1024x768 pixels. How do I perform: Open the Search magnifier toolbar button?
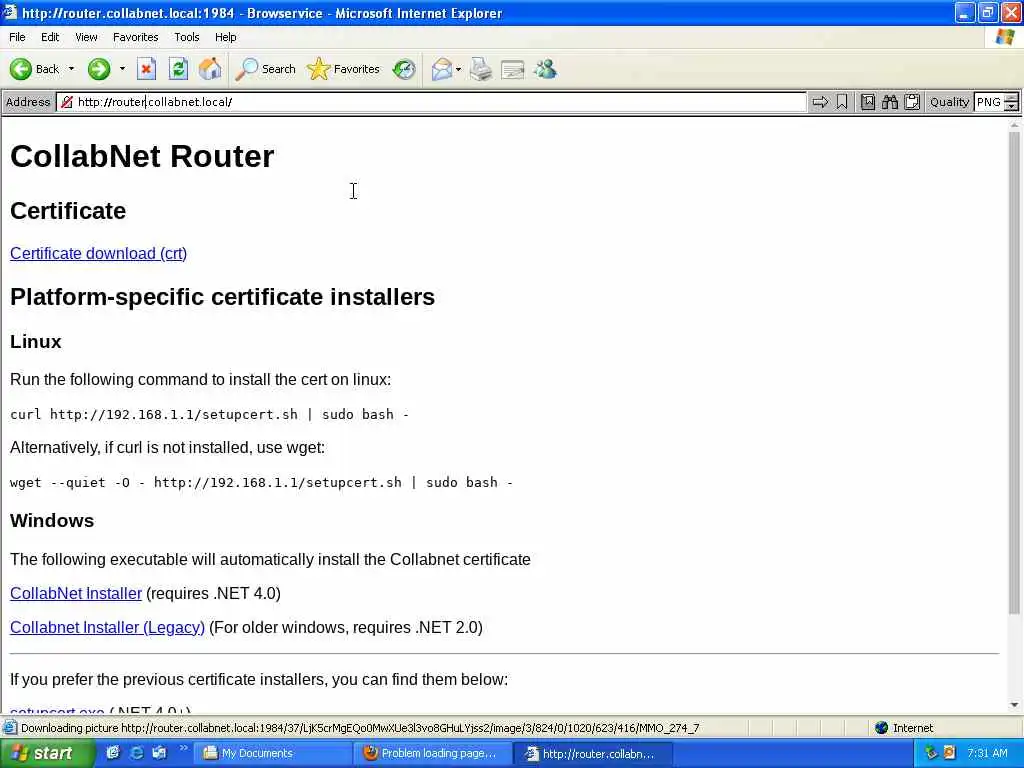tap(266, 69)
